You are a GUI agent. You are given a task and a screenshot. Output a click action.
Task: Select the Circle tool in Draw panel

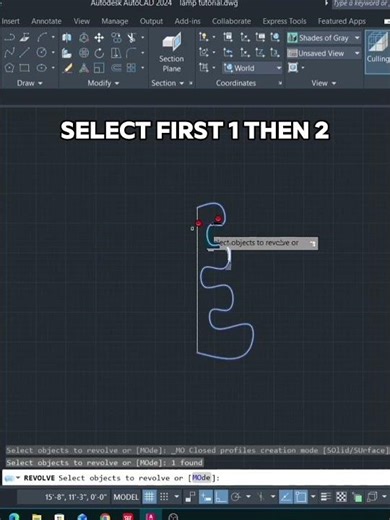(41, 53)
